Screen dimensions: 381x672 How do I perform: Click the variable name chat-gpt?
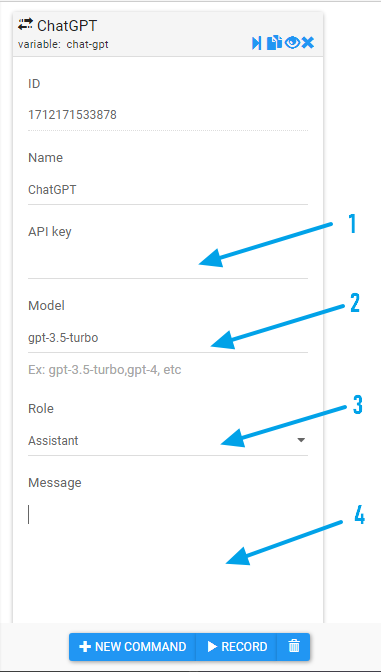[x=87, y=45]
